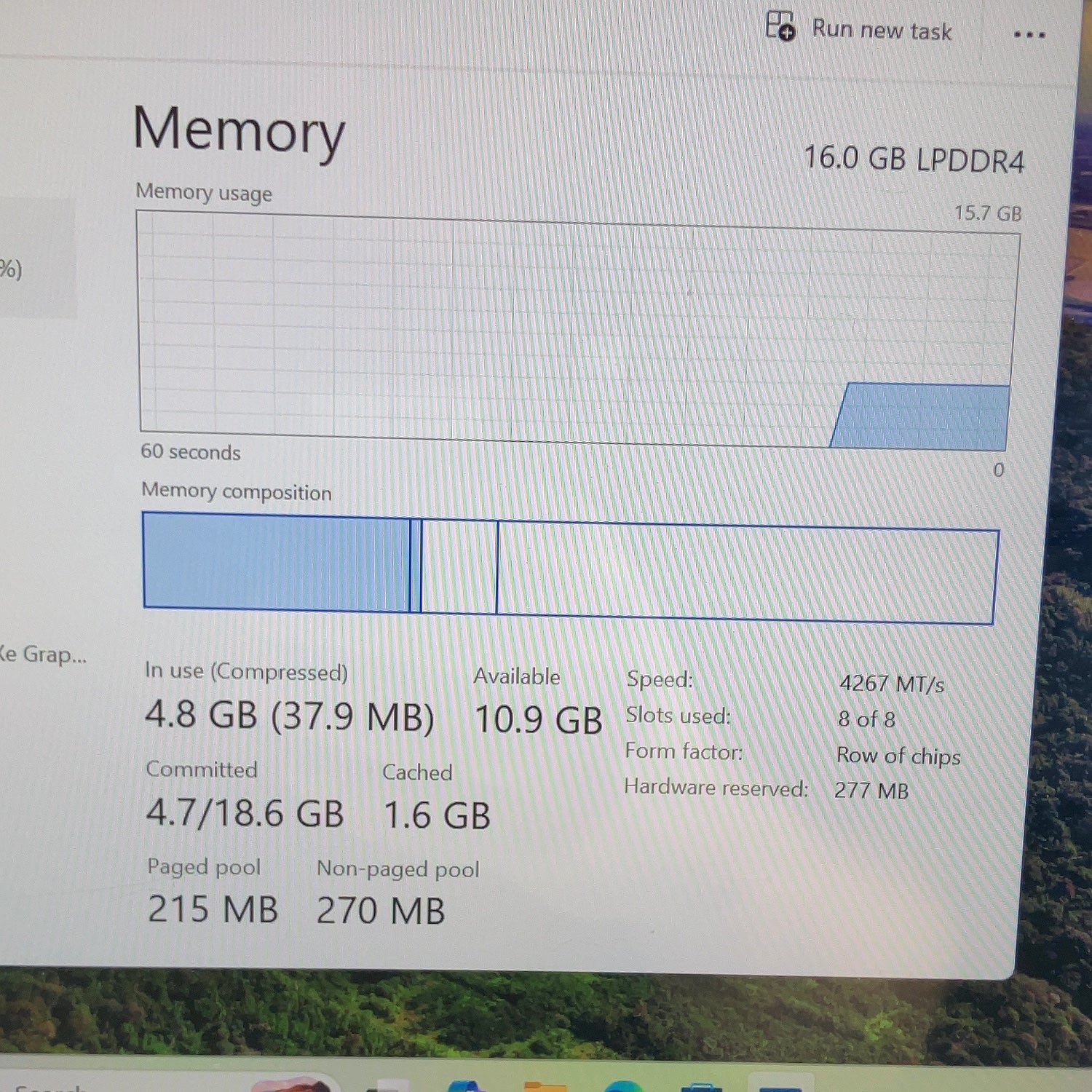Screen dimensions: 1092x1092
Task: Click the 16.0 GB LPDDR4 label
Action: click(914, 159)
